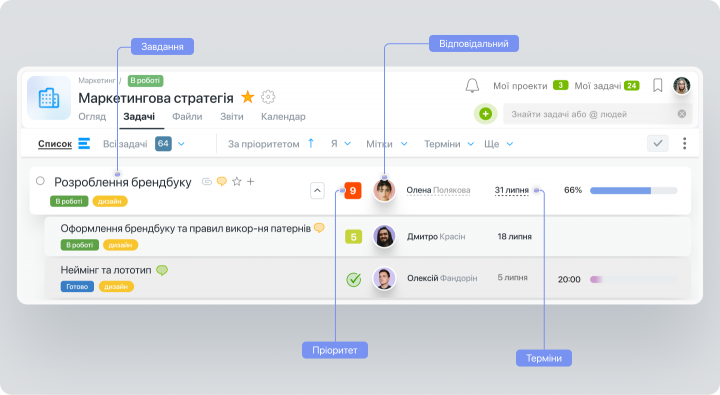The image size is (720, 395).
Task: Mark Розроблення брендбуку complete via circle
Action: [40, 181]
